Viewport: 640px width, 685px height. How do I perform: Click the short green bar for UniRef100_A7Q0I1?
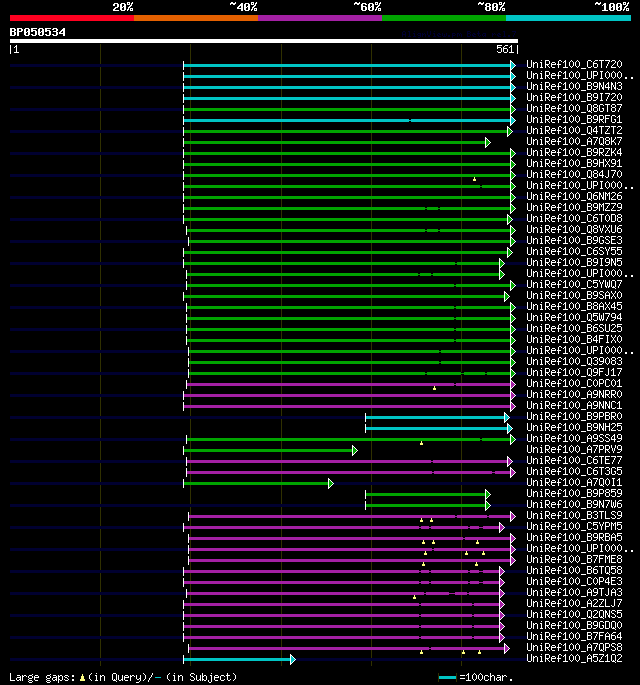[258, 484]
